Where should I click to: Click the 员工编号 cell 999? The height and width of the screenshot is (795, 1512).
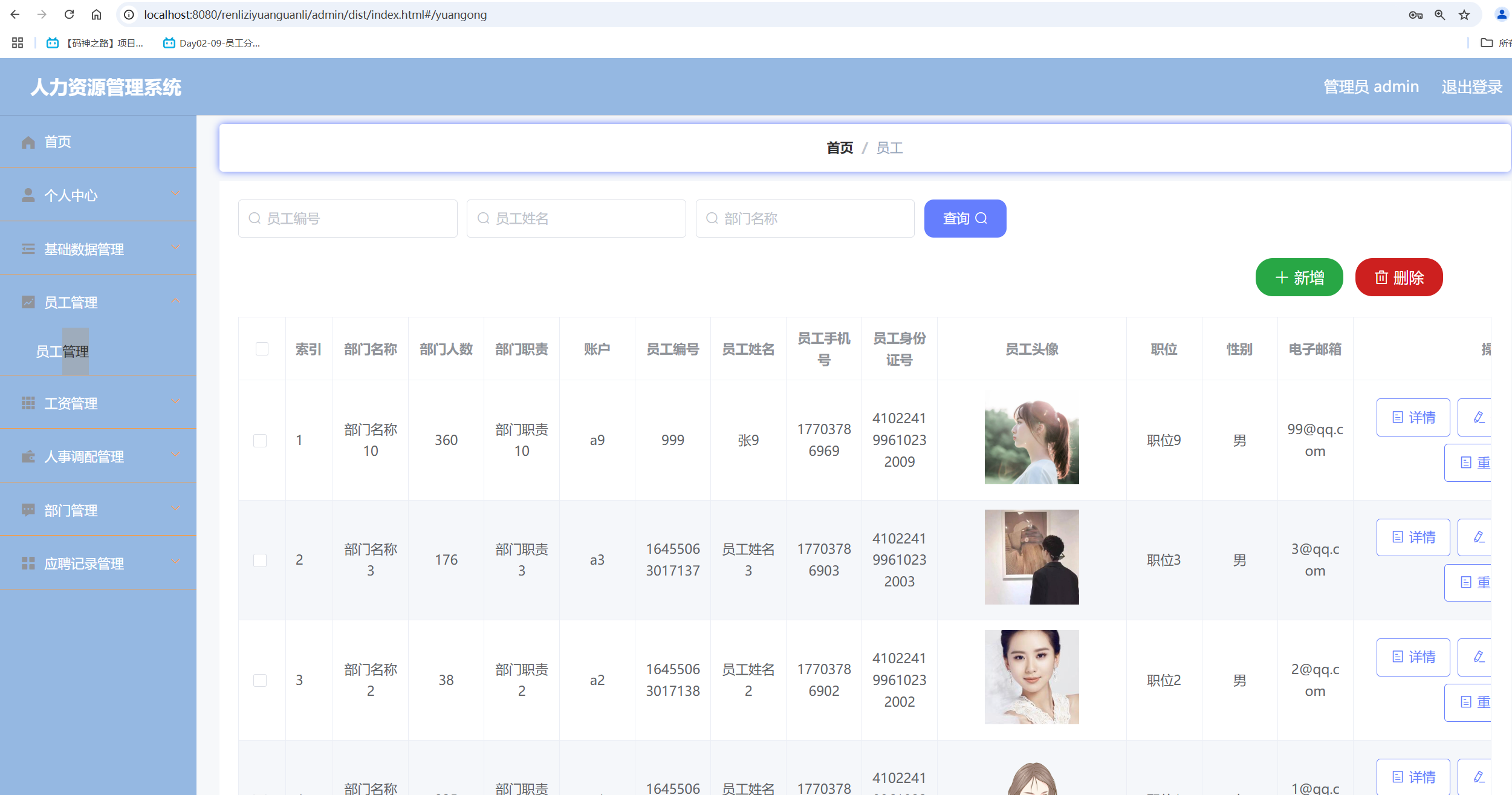click(673, 440)
